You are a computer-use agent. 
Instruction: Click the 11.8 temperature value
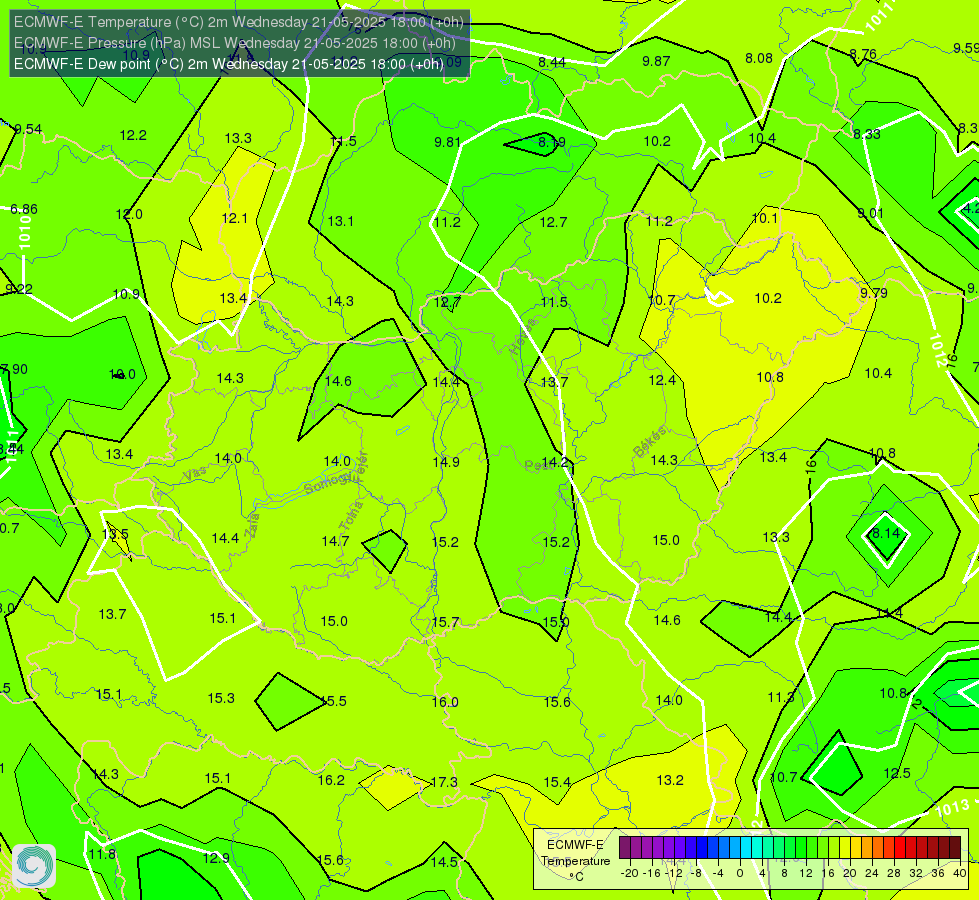tap(102, 854)
